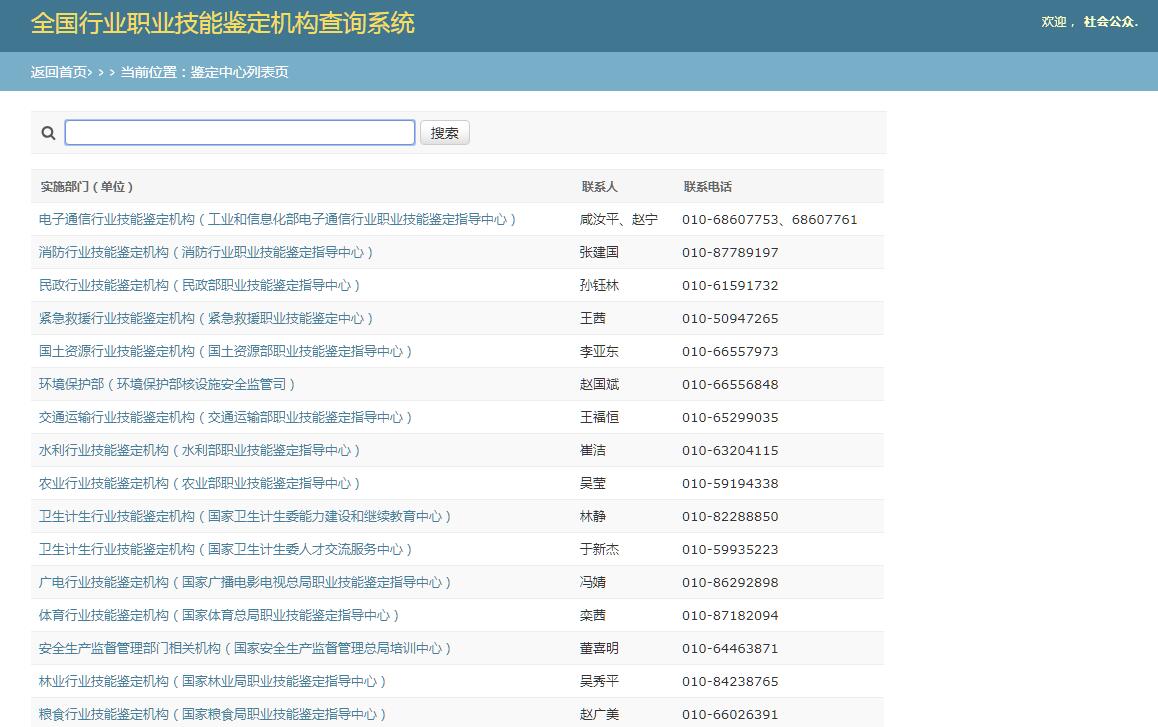This screenshot has height=727, width=1158.
Task: Open 卫生计生 link with 人才交流服务中心
Action: [x=225, y=549]
